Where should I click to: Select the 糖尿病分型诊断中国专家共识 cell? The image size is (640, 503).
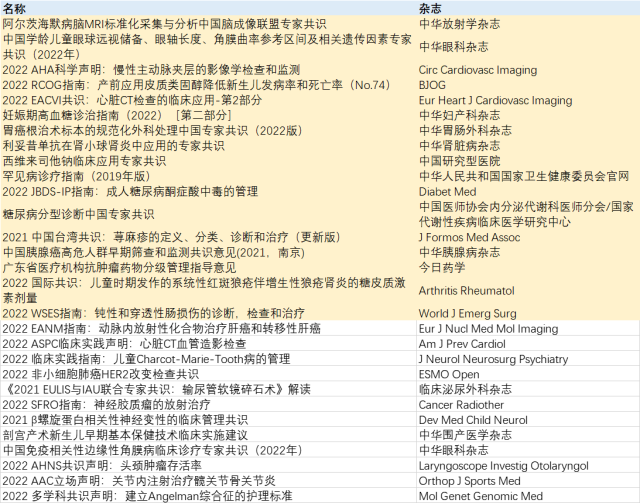[208, 214]
